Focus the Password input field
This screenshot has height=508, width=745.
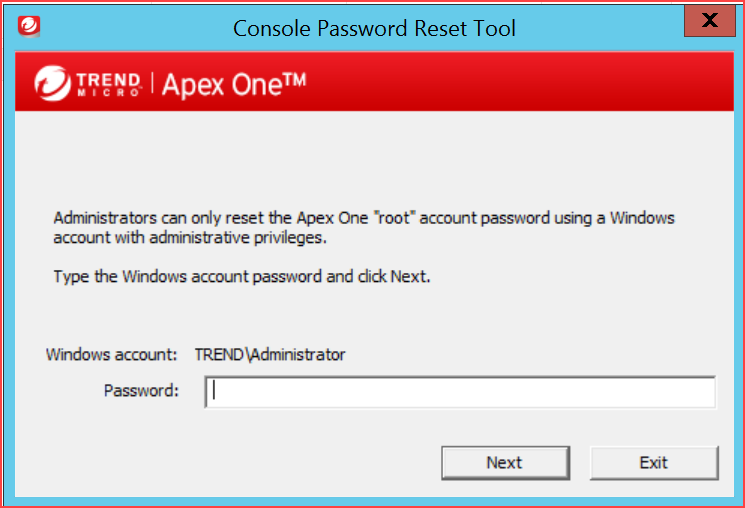[460, 392]
